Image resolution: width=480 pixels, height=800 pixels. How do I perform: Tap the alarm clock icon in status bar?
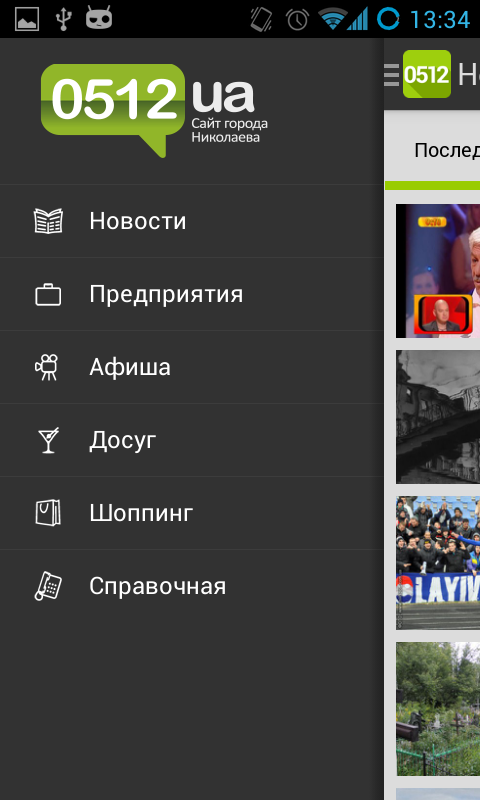tap(297, 20)
